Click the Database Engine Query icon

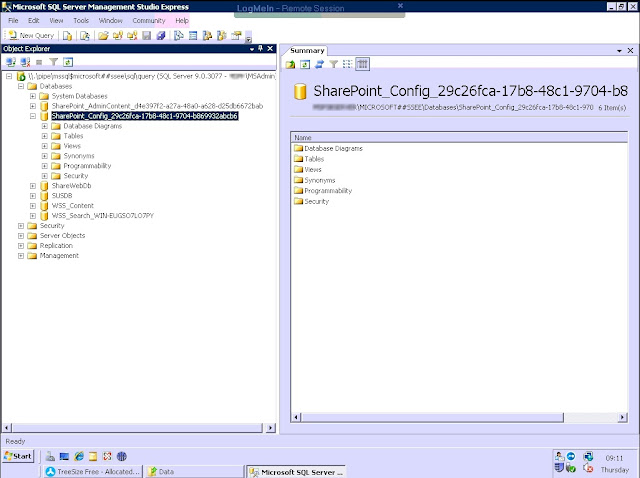[67, 36]
